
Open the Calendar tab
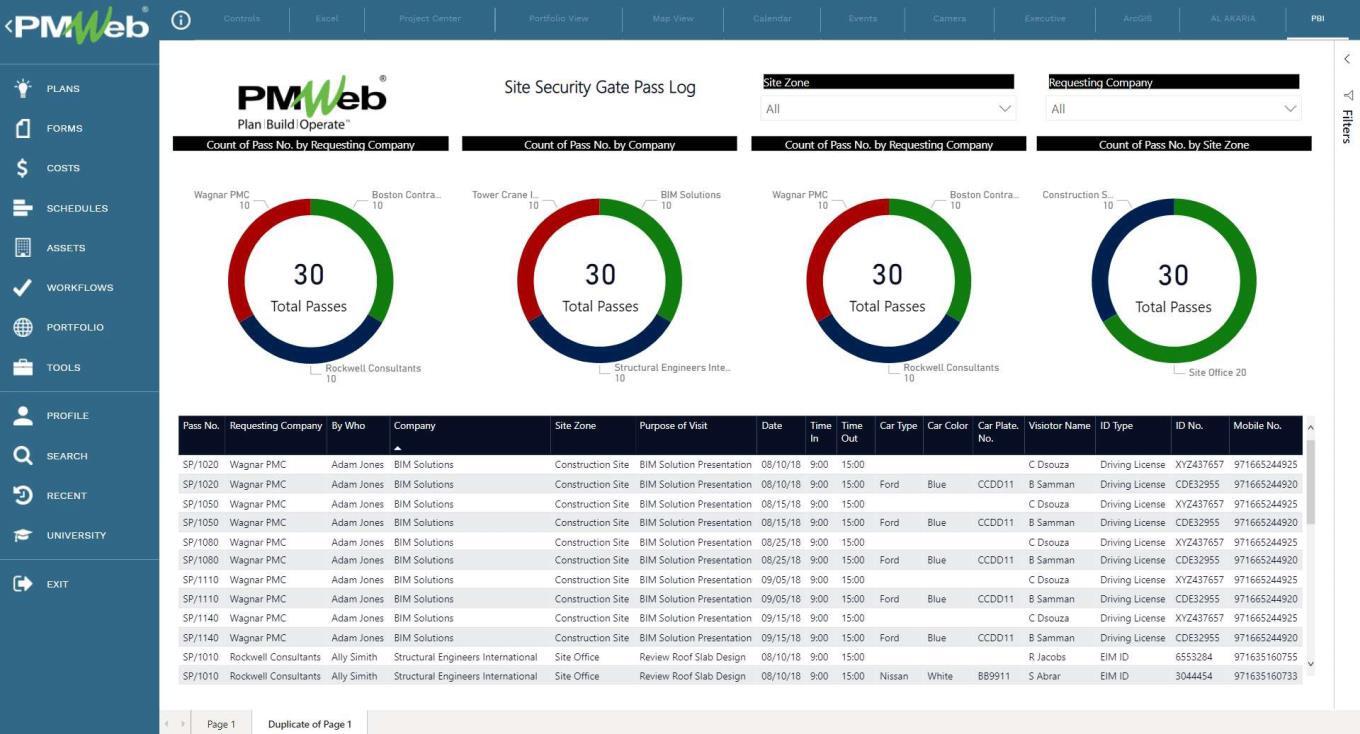(x=772, y=18)
